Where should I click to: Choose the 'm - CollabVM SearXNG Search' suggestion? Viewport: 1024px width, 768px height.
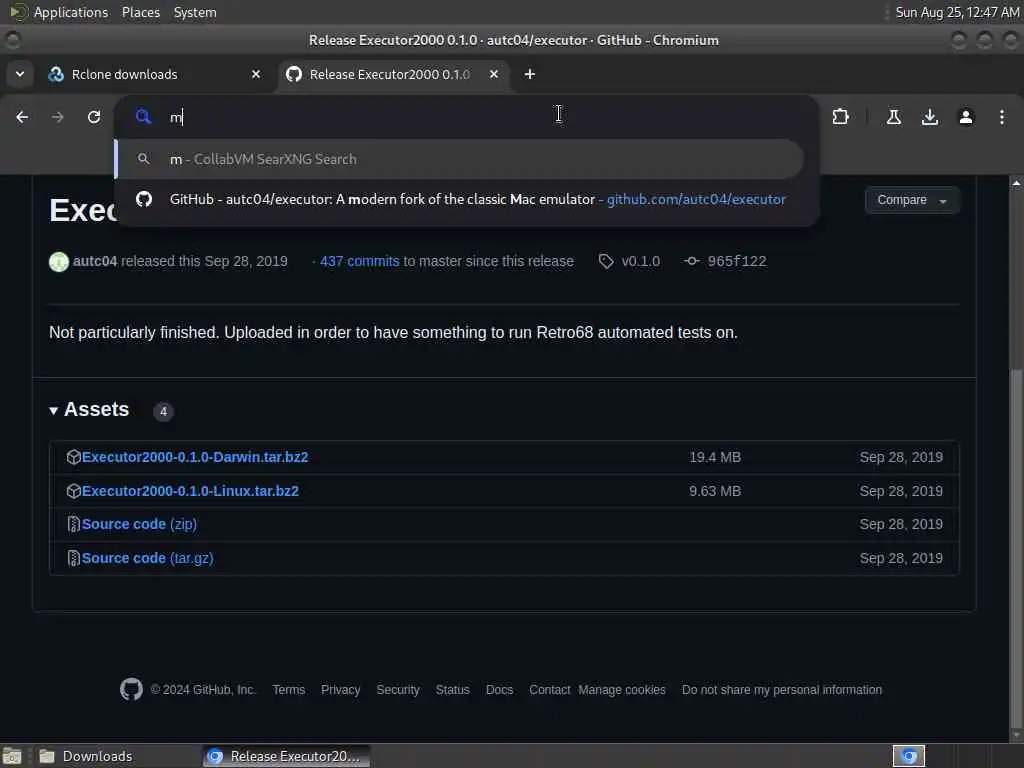pyautogui.click(x=459, y=159)
